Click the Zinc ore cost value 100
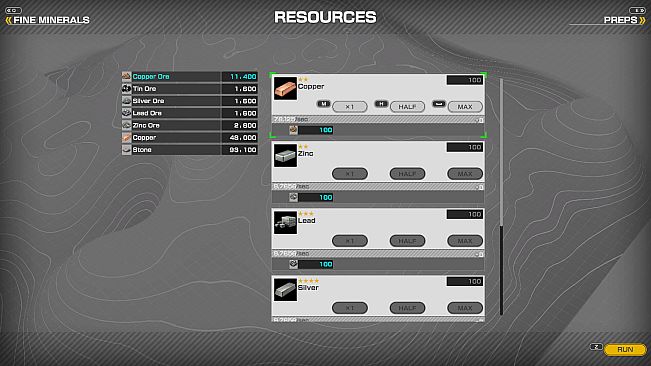The width and height of the screenshot is (651, 366). [316, 197]
